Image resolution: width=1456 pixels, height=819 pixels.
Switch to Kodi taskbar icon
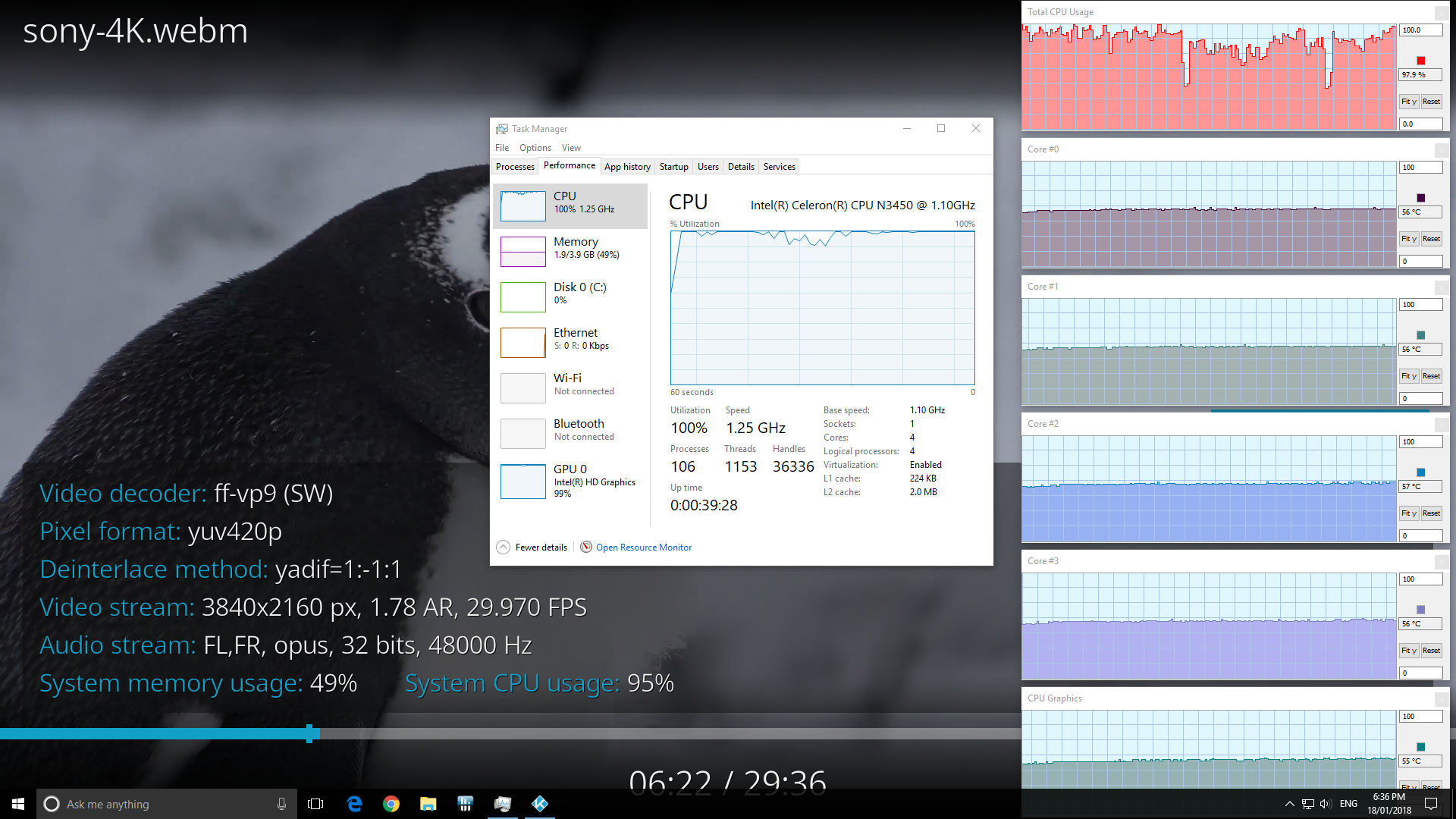[x=540, y=804]
